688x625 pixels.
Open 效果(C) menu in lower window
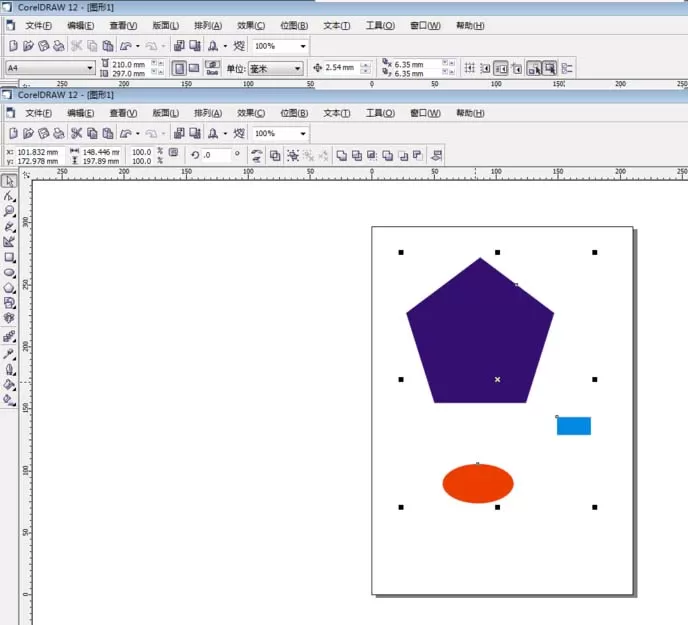click(251, 113)
